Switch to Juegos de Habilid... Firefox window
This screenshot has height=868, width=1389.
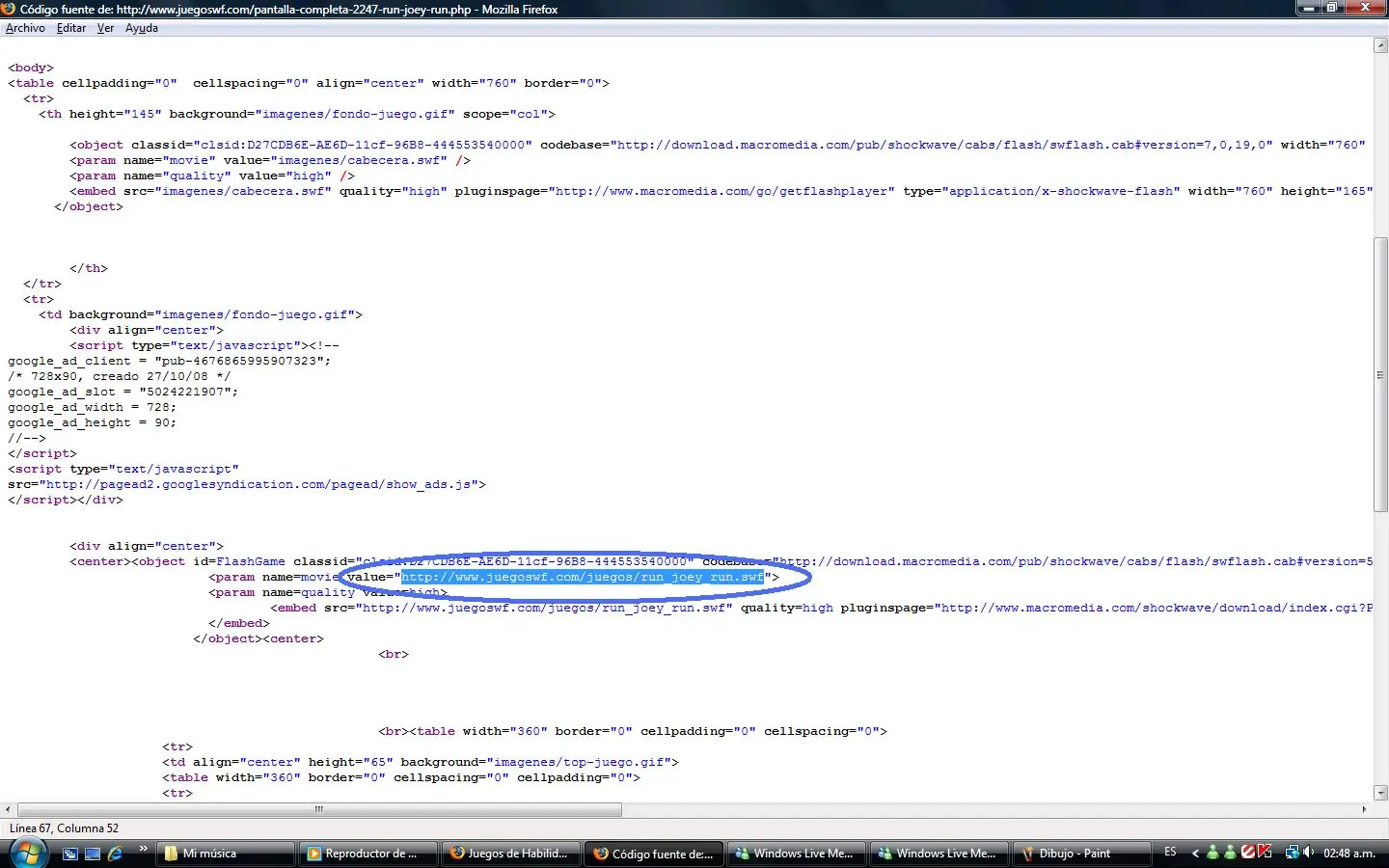tap(512, 854)
